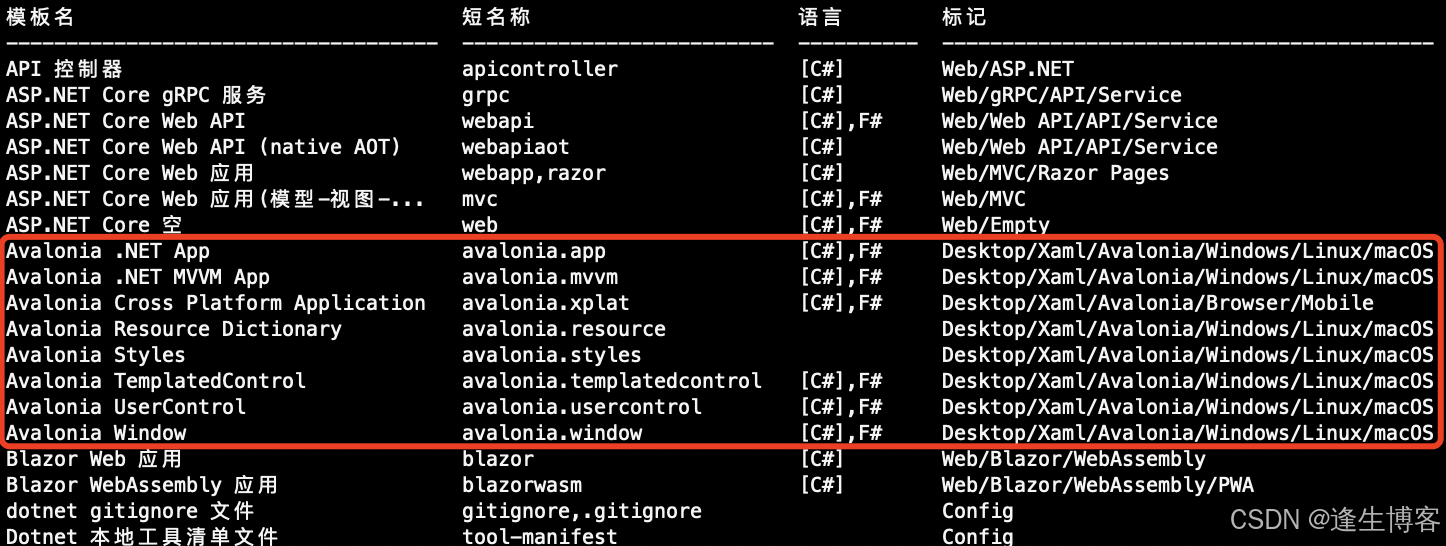1446x546 pixels.
Task: Click Avalonia Resource Dictionary template name
Action: pos(174,329)
